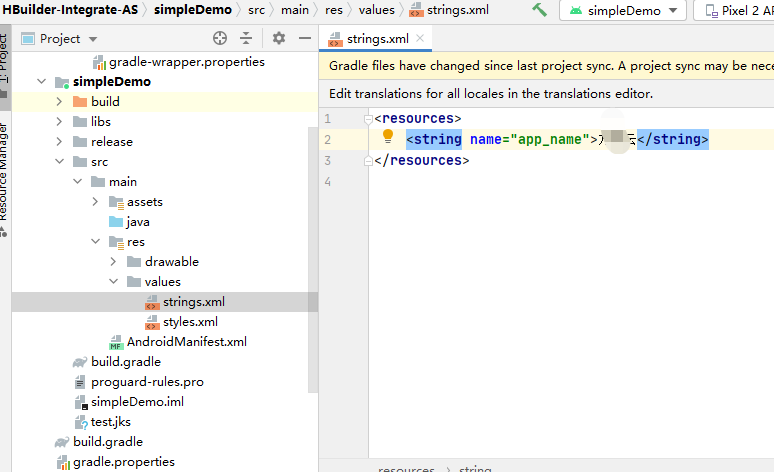Click the simpleDemo module icon in tree
Screen dimensions: 774x472
coord(62,82)
